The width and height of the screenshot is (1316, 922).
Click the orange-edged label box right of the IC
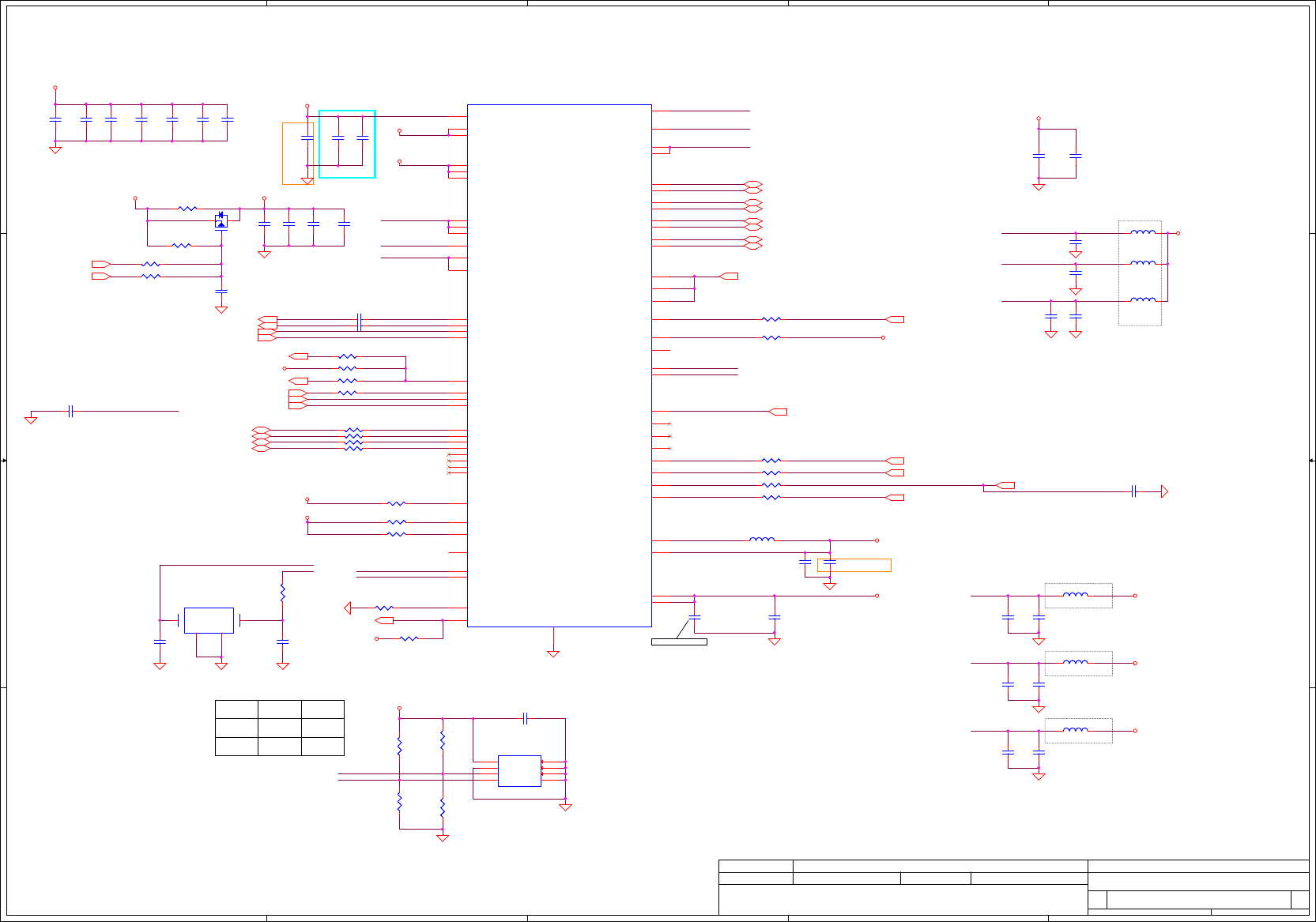(854, 565)
